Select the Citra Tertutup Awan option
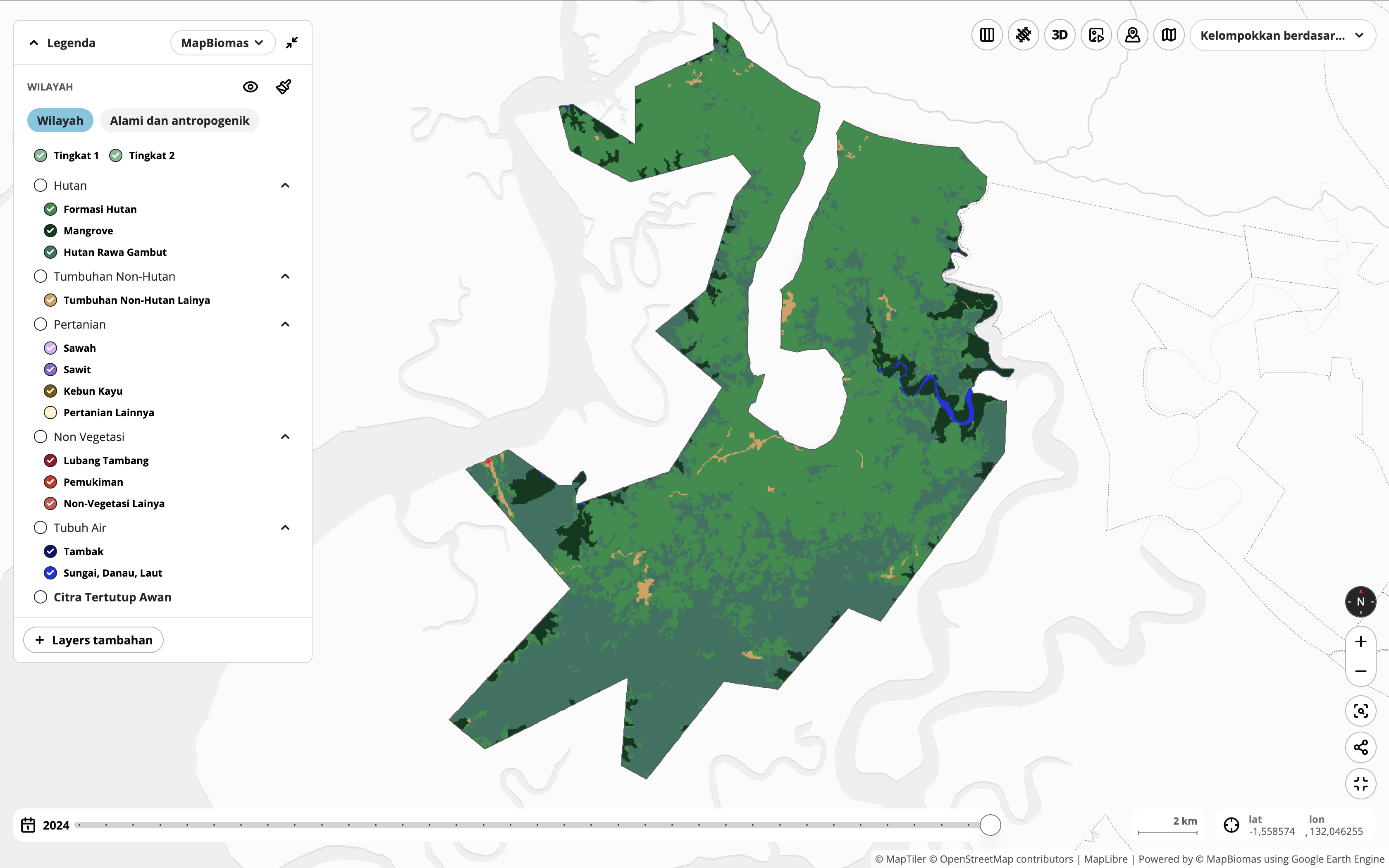Image resolution: width=1389 pixels, height=868 pixels. [40, 597]
